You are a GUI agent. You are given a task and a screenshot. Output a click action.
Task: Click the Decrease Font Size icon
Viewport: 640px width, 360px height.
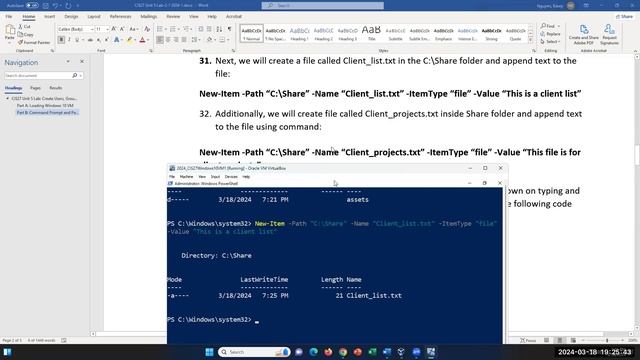pyautogui.click(x=122, y=29)
